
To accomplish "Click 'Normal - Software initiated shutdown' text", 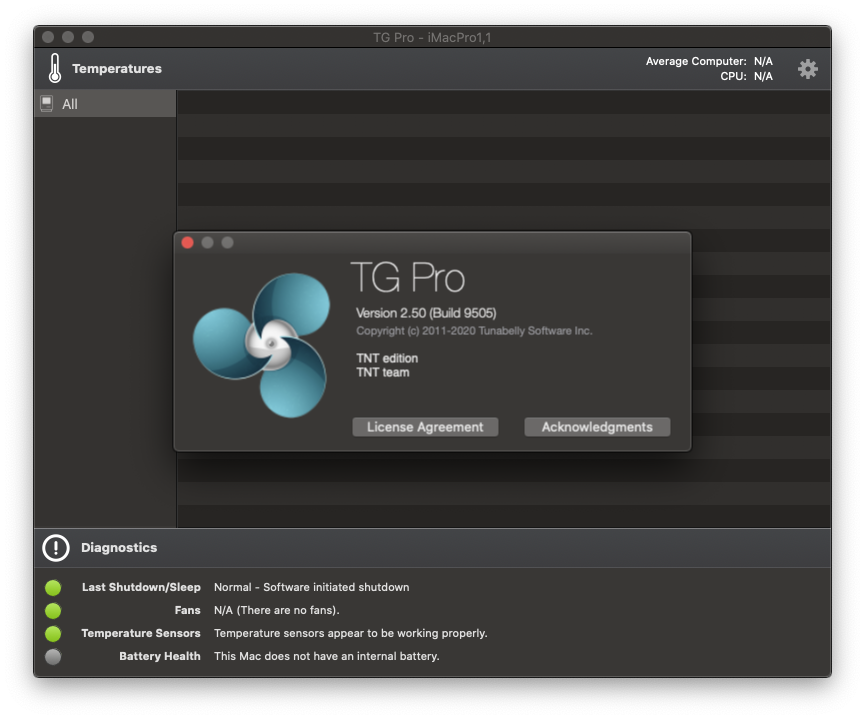I will pos(312,587).
